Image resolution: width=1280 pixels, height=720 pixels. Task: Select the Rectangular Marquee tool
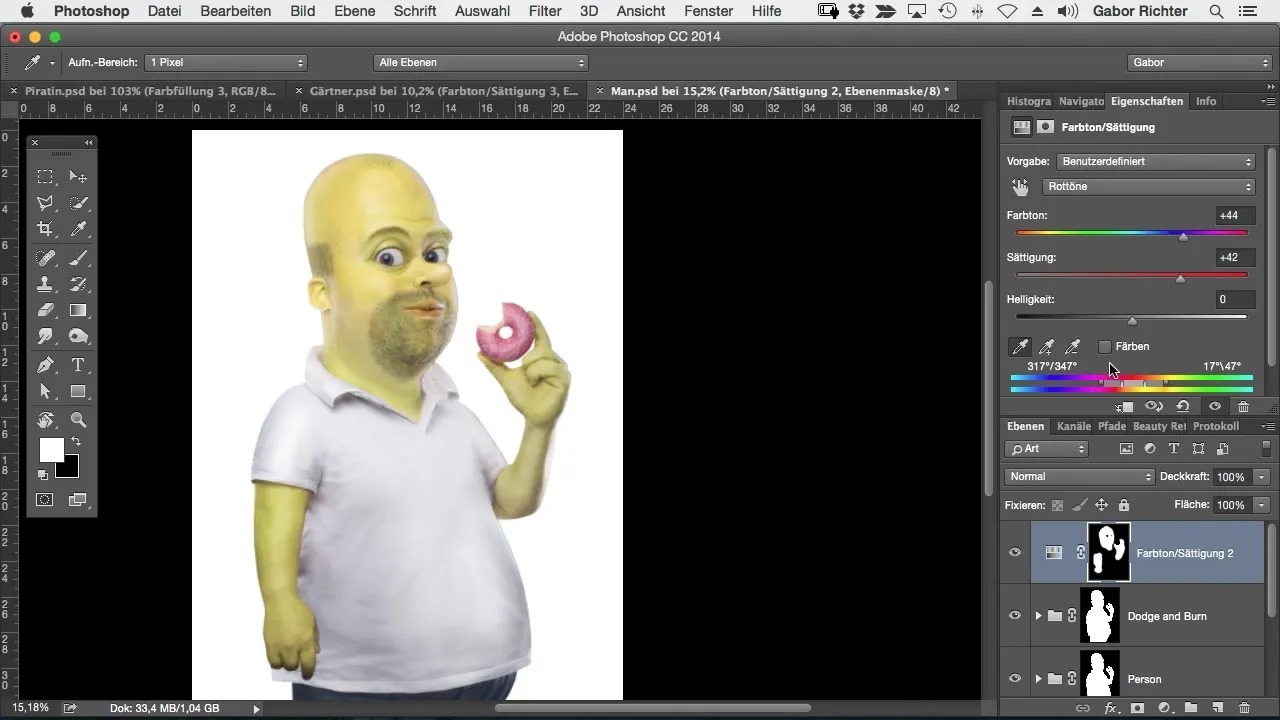tap(45, 177)
